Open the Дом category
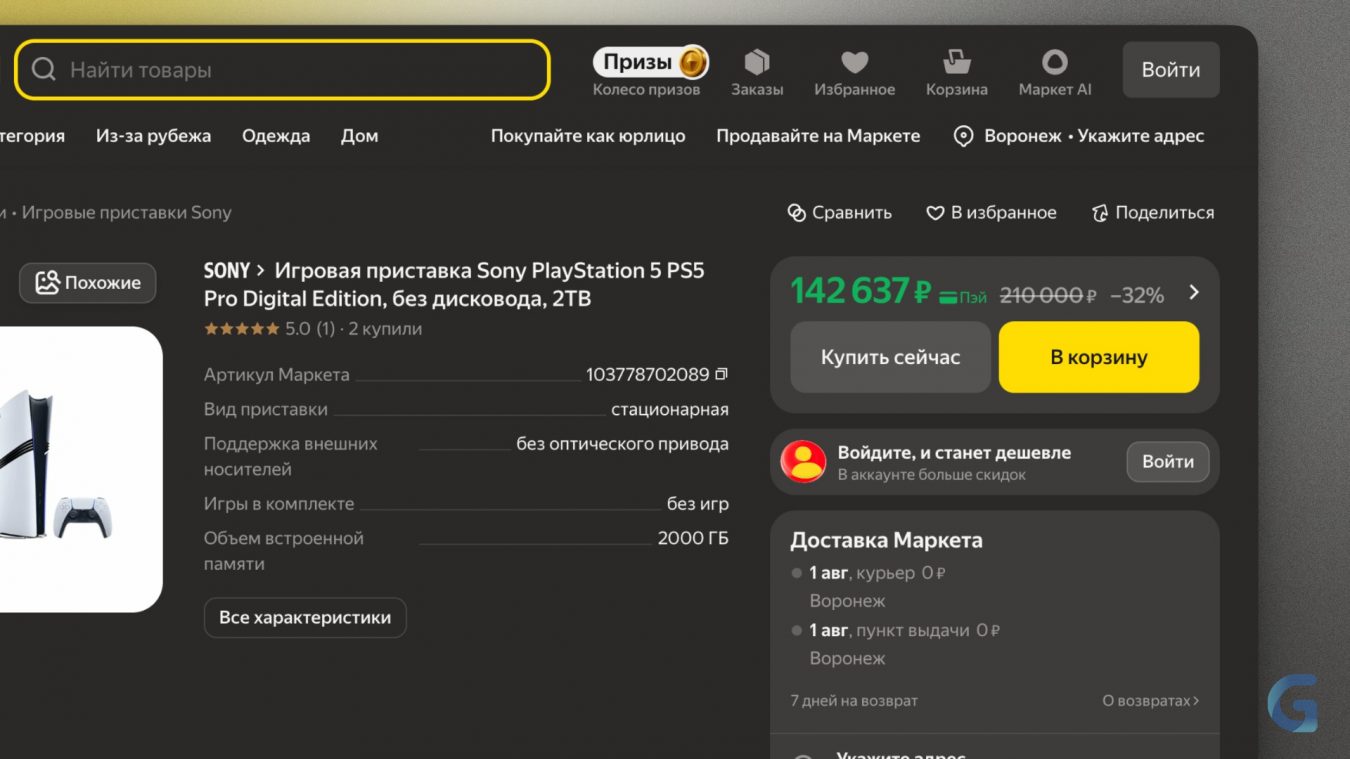This screenshot has width=1350, height=759. point(359,136)
